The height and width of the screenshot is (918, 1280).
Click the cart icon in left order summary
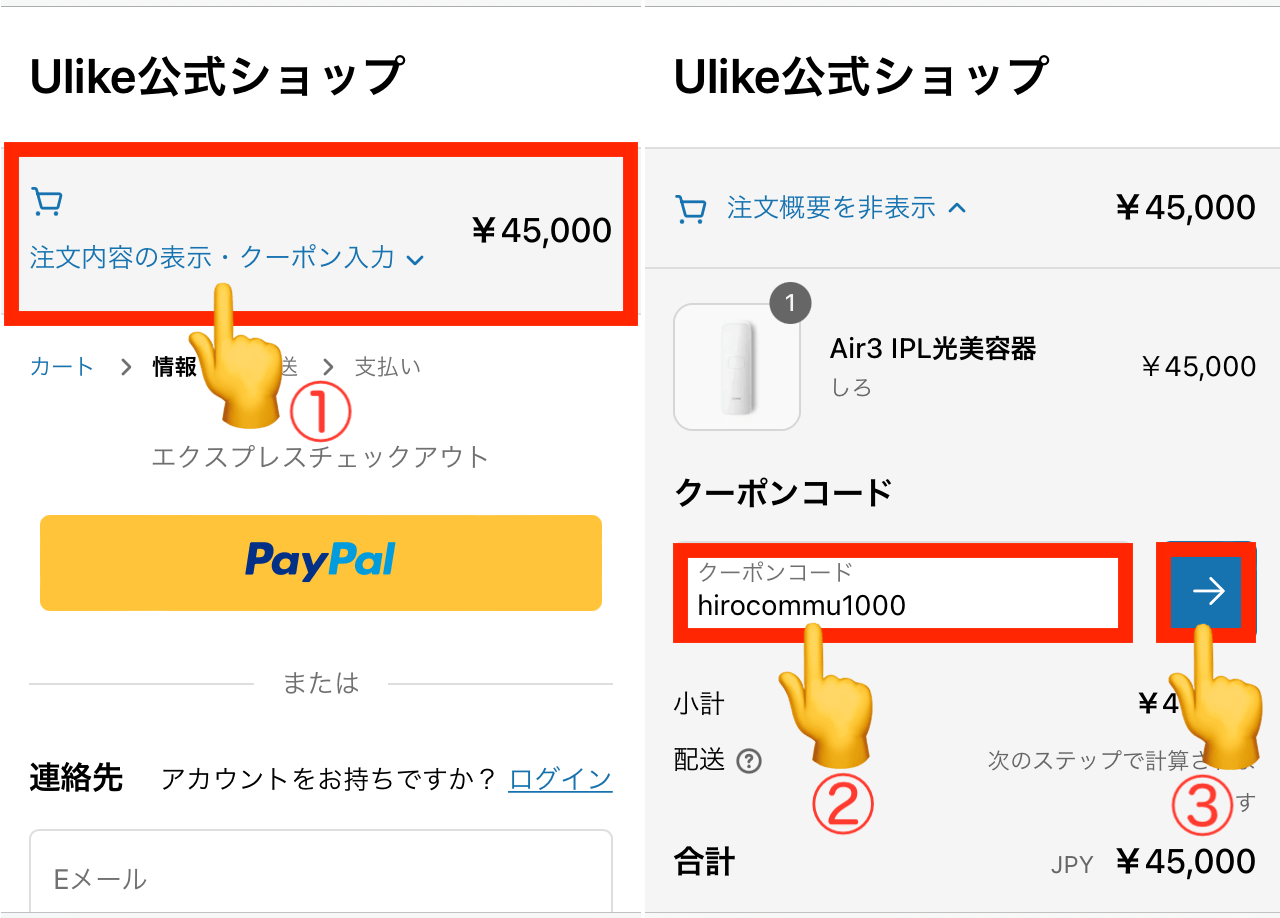pyautogui.click(x=47, y=203)
